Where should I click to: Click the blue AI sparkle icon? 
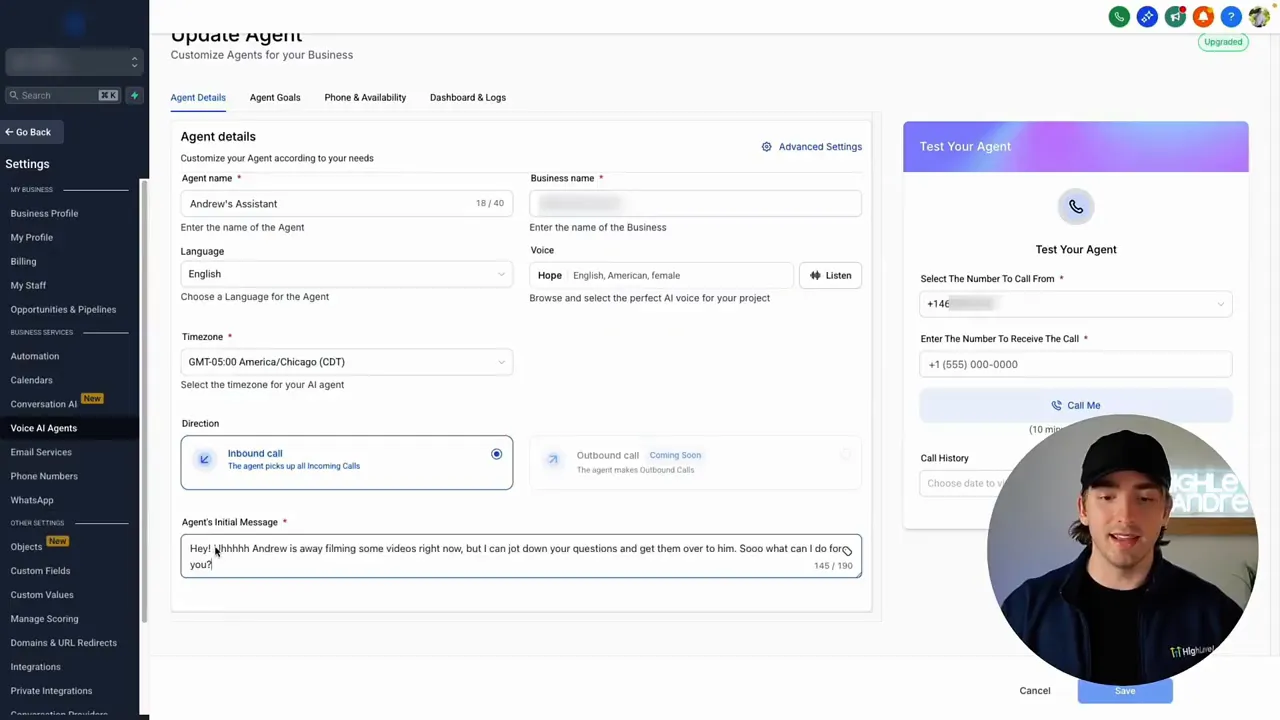1147,17
